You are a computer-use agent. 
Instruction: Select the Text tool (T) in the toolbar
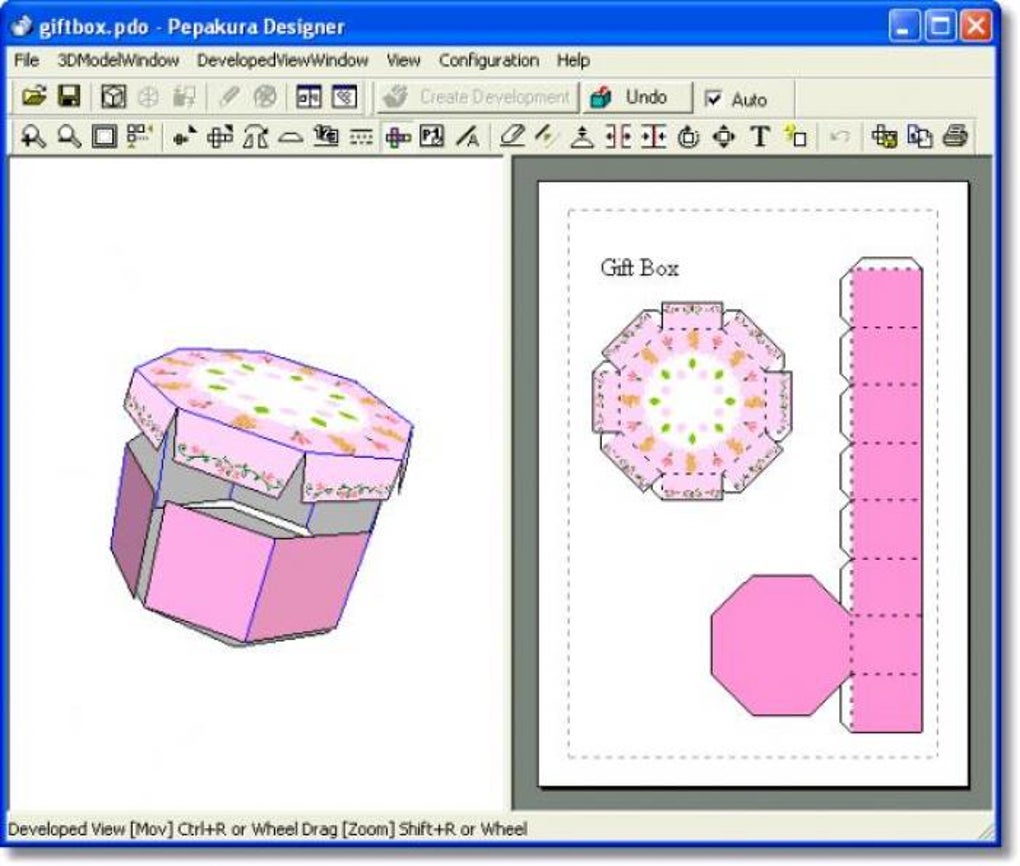tap(760, 137)
